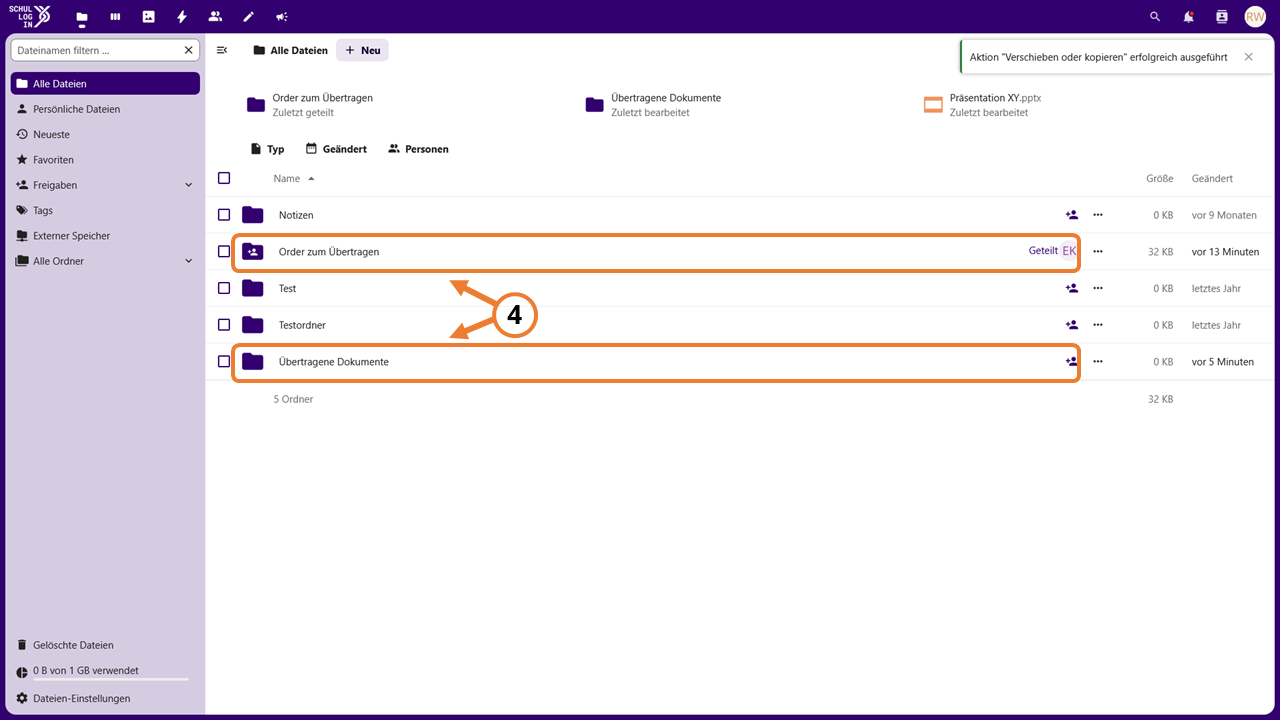Open three-dot actions menu for Testordner
1280x720 pixels.
point(1098,325)
